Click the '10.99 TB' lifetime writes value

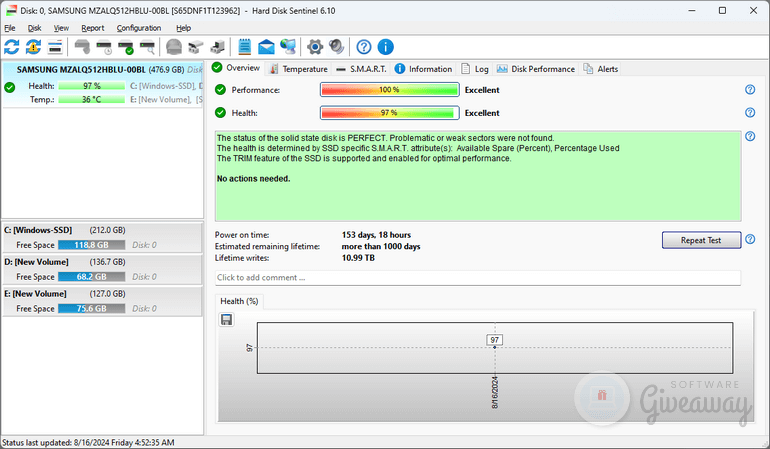coord(358,258)
